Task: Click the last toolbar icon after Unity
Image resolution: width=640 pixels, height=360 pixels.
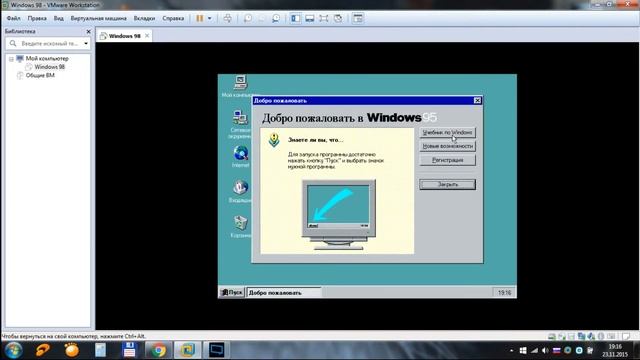Action: (x=358, y=18)
